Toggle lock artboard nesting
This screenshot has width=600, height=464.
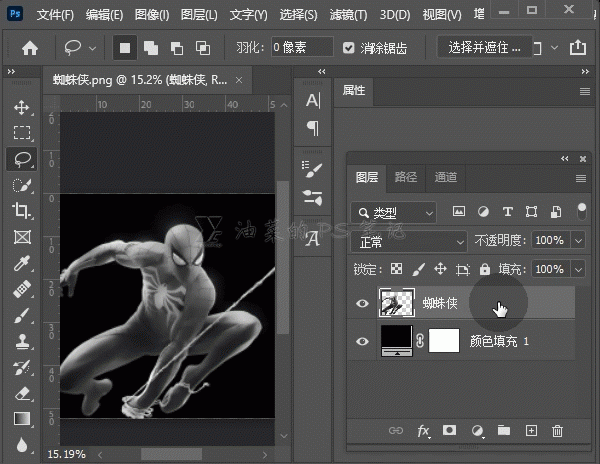click(x=463, y=270)
